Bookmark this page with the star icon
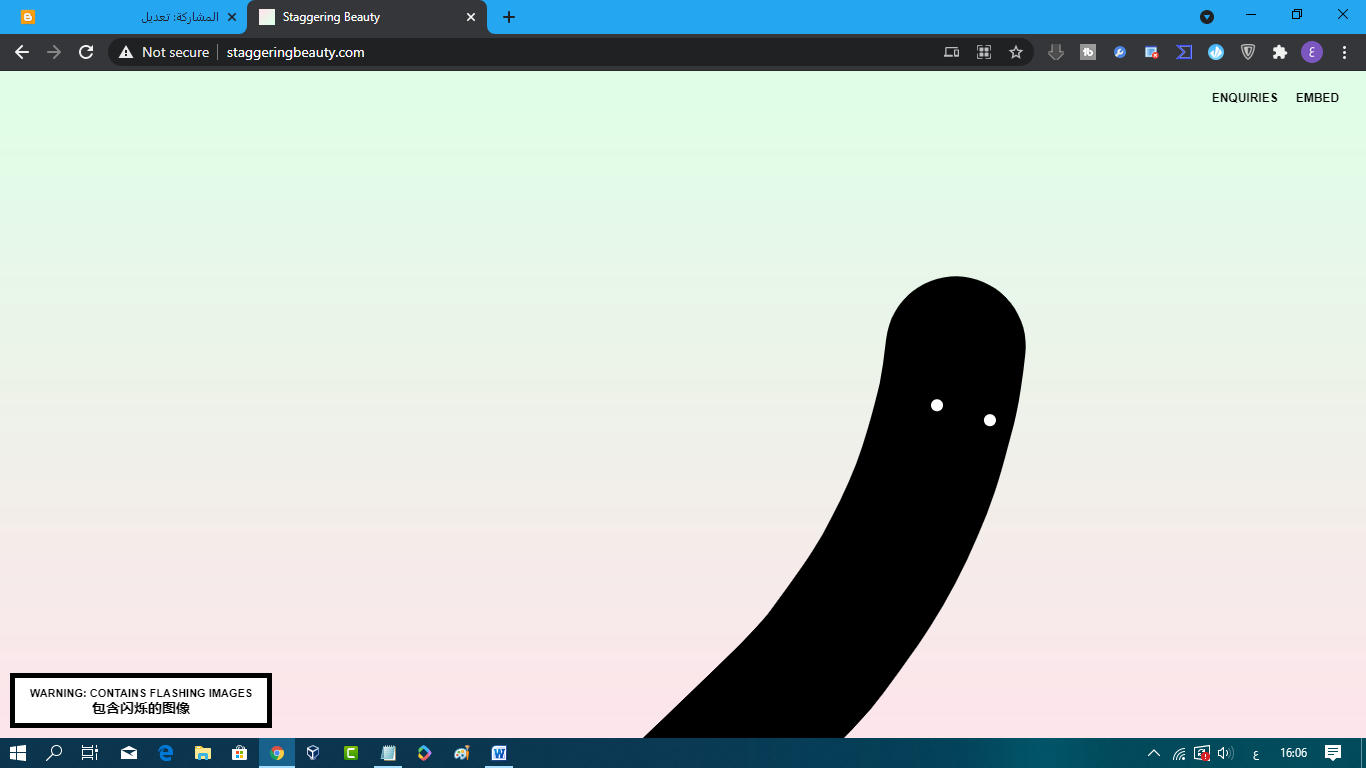The image size is (1366, 768). click(x=1016, y=52)
